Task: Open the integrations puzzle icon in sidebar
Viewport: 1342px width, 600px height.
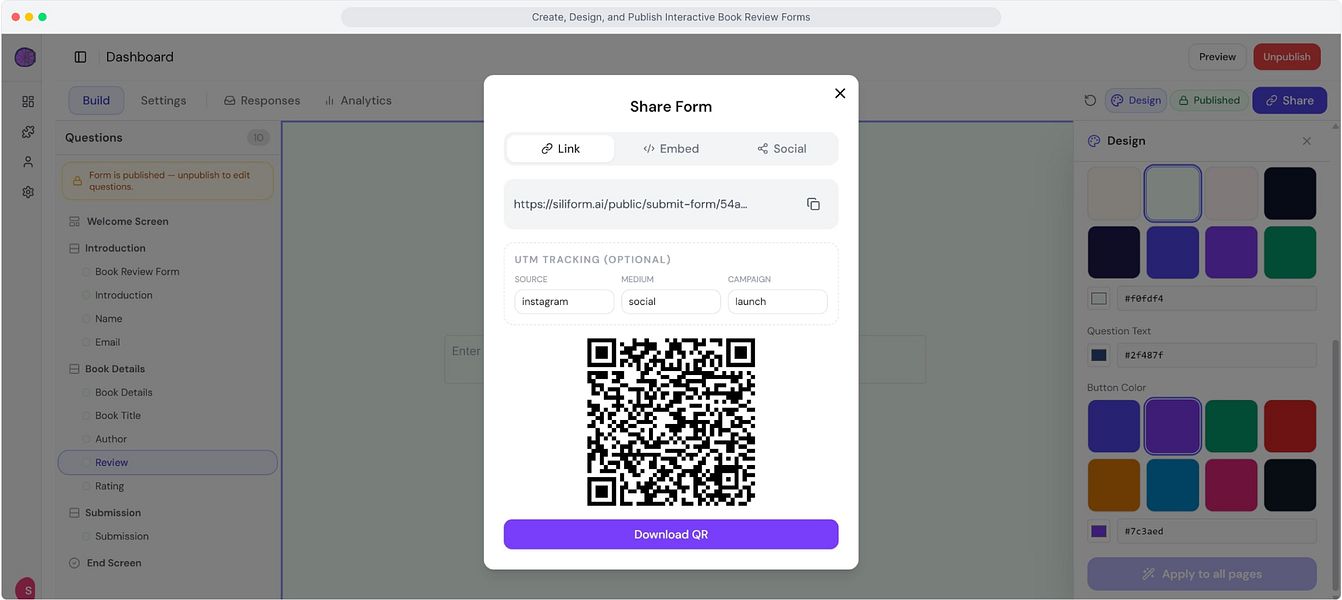Action: click(28, 131)
